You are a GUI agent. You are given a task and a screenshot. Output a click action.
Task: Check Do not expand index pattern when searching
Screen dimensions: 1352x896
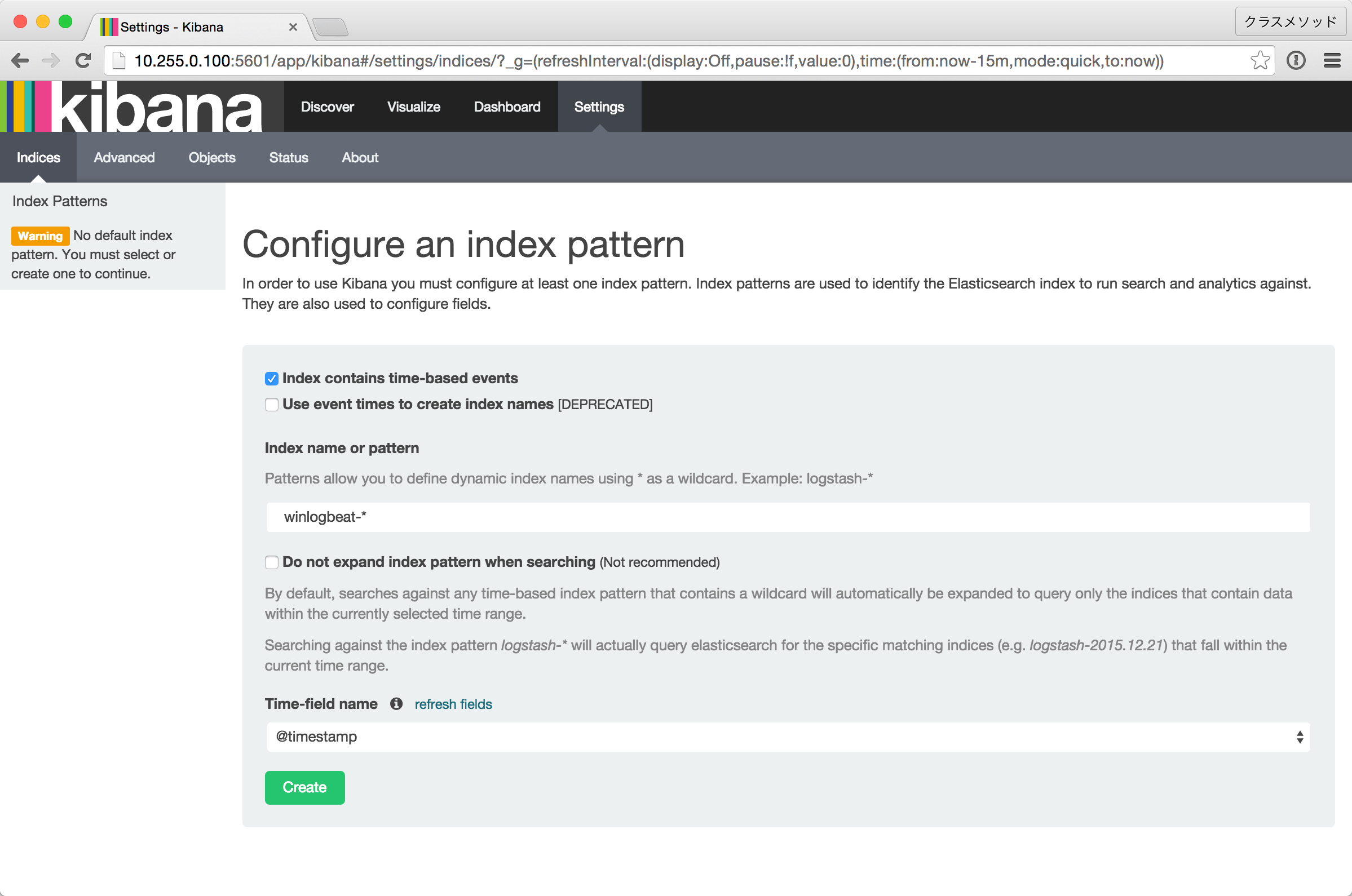point(272,562)
